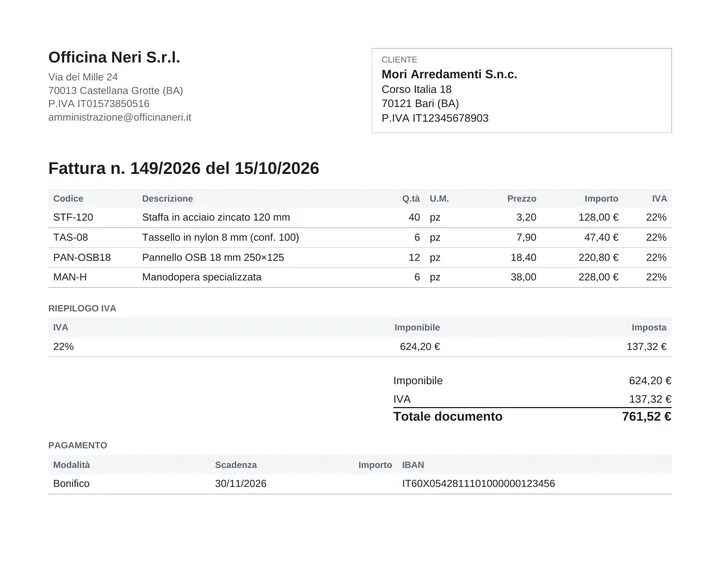Screen dimensions: 720x569
Task: Click description Manodopera specializzata
Action: [202, 277]
